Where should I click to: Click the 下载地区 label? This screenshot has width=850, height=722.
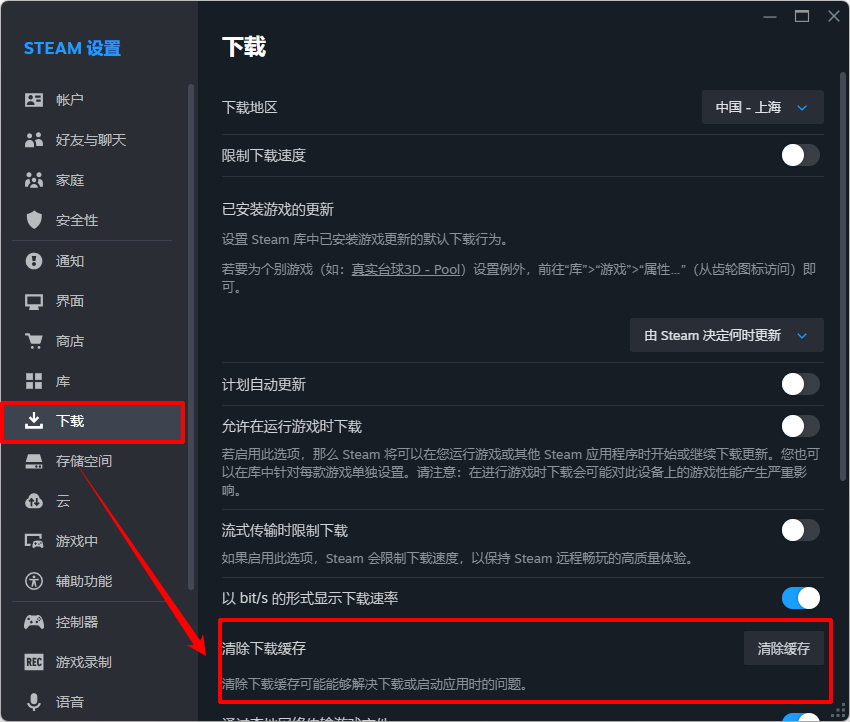(249, 107)
